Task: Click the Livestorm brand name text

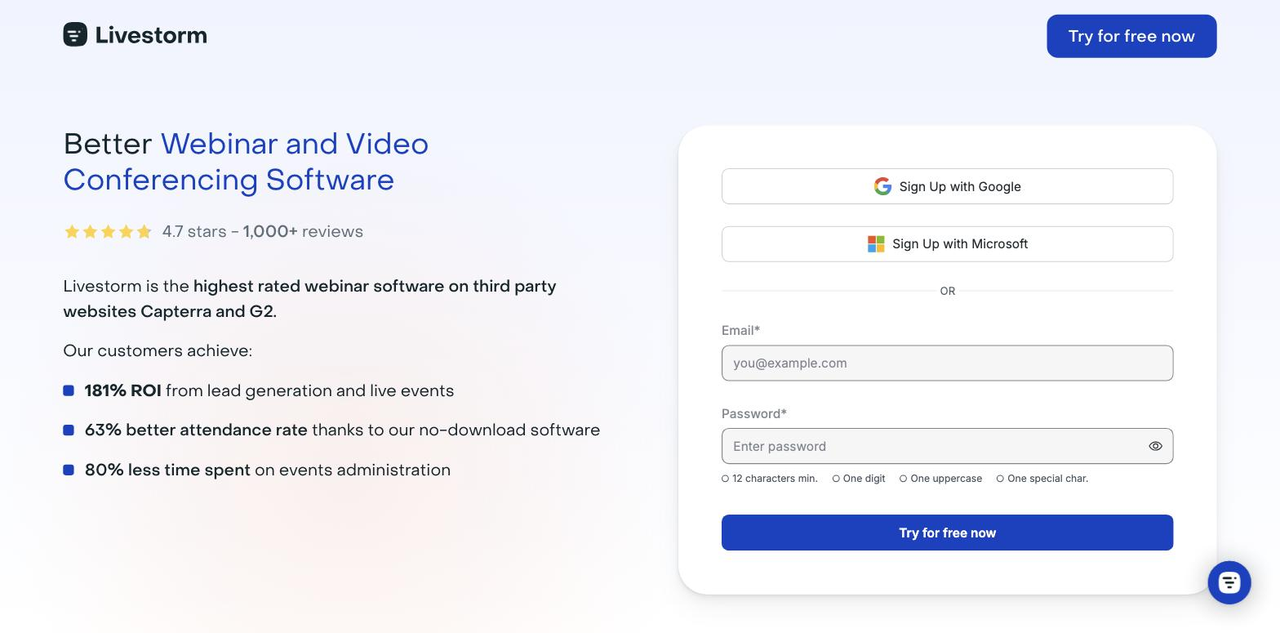Action: point(151,35)
